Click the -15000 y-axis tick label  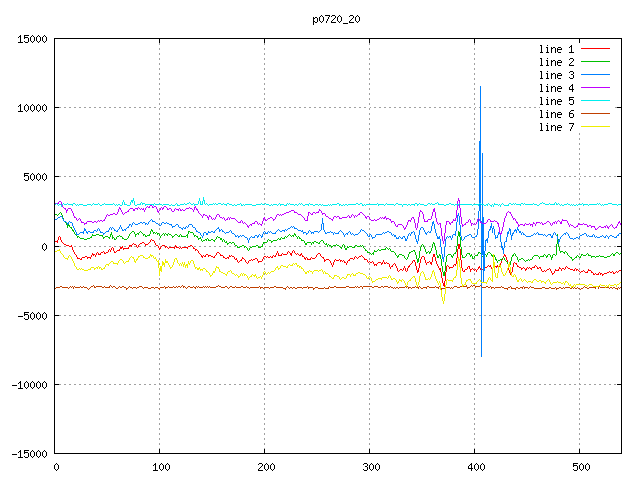click(29, 453)
